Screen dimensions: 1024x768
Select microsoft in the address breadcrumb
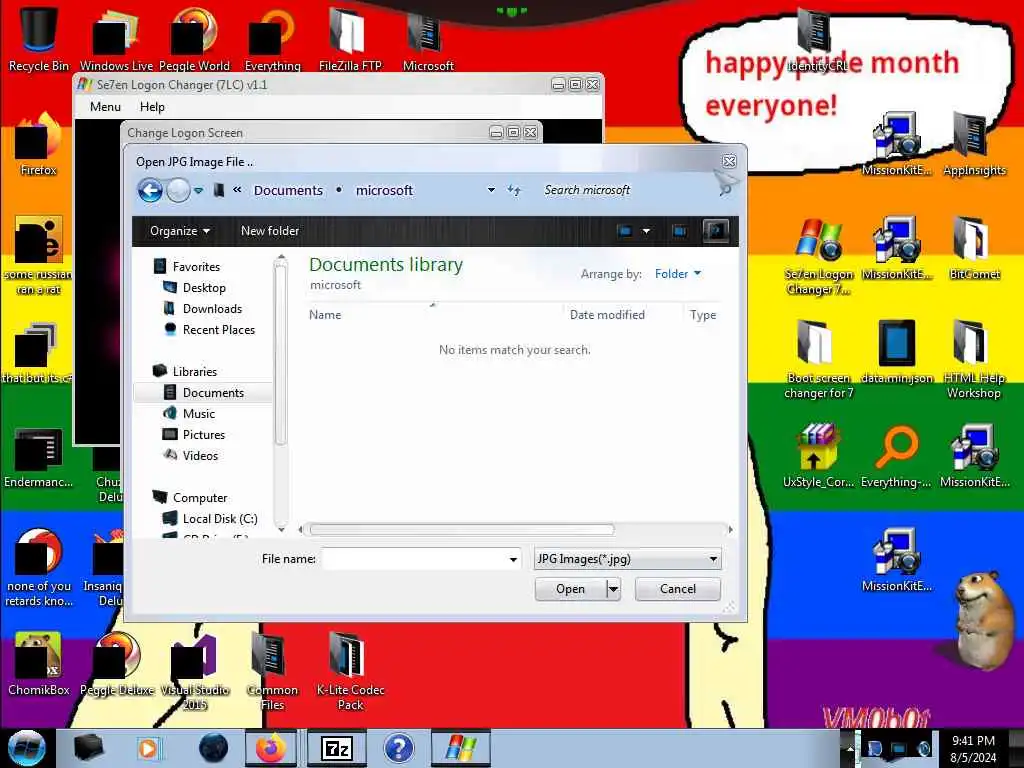click(x=384, y=191)
